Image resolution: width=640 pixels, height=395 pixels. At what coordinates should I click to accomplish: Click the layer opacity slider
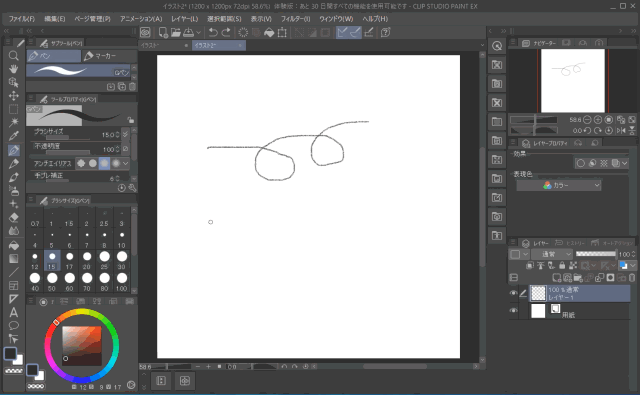(595, 254)
